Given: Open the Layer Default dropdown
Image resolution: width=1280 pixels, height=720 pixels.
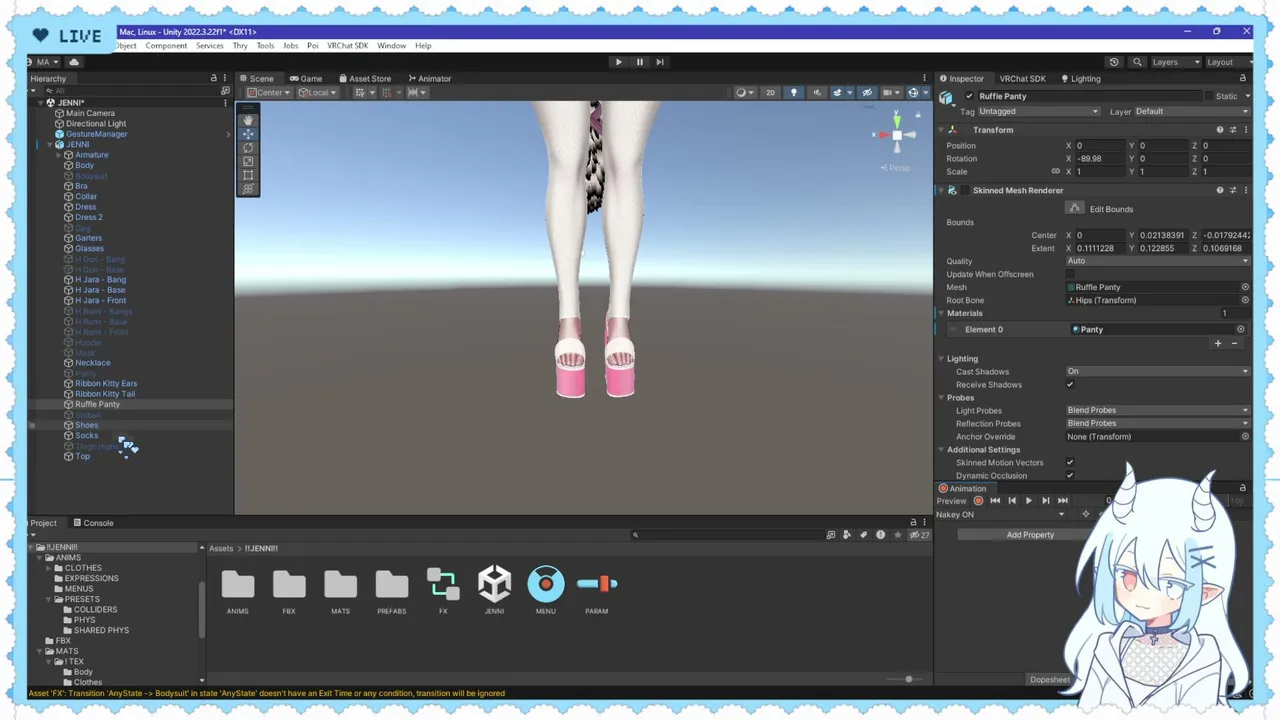Looking at the screenshot, I should click(1191, 111).
